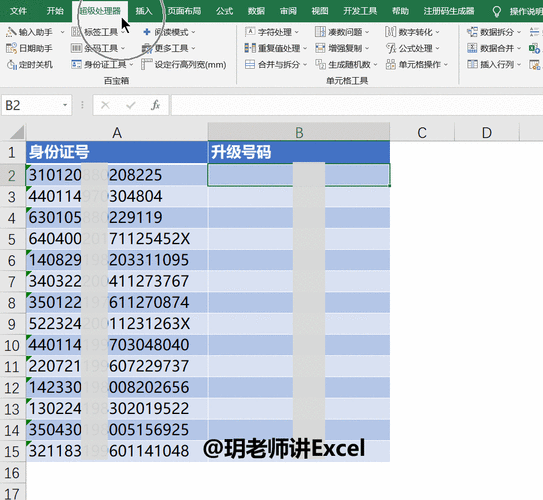Click the ID cell ending 005156925
This screenshot has width=543, height=500.
point(117,430)
